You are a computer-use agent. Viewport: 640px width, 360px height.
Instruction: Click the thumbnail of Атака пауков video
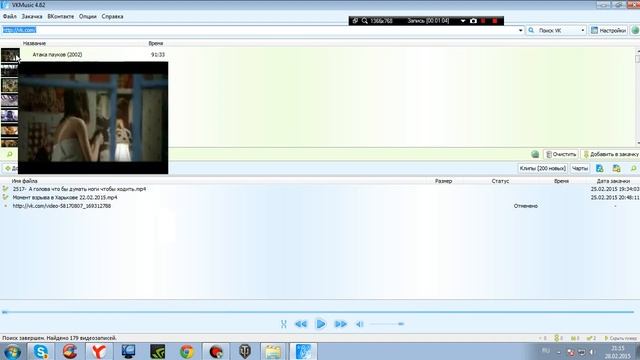(10, 55)
